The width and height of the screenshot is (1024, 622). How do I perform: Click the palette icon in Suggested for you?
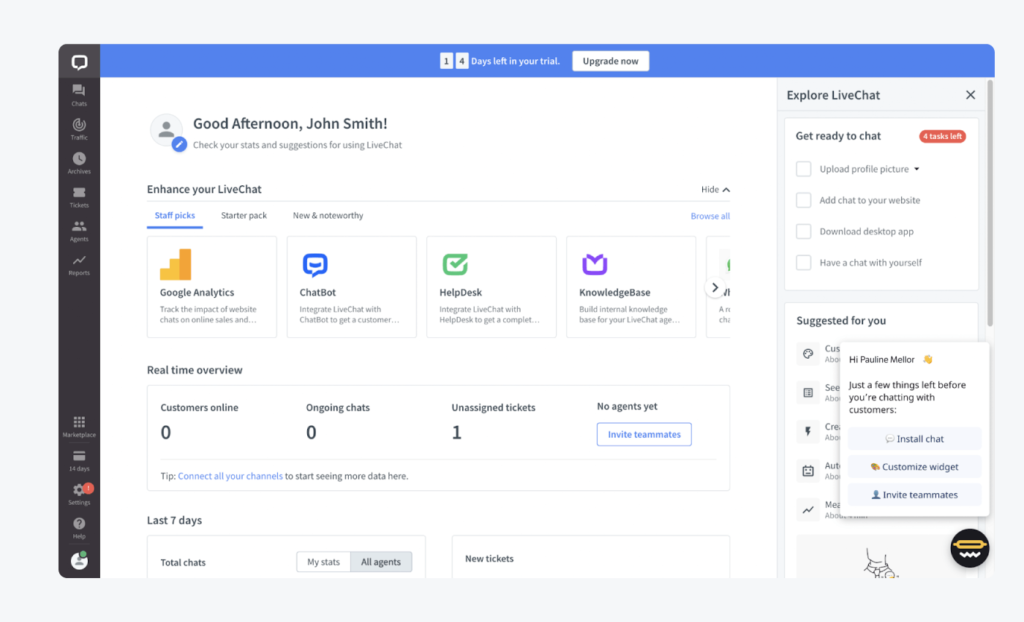(808, 353)
